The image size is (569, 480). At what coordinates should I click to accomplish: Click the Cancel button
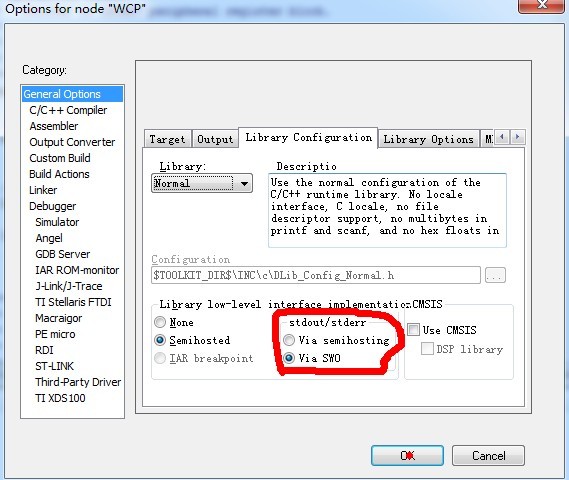[x=488, y=456]
